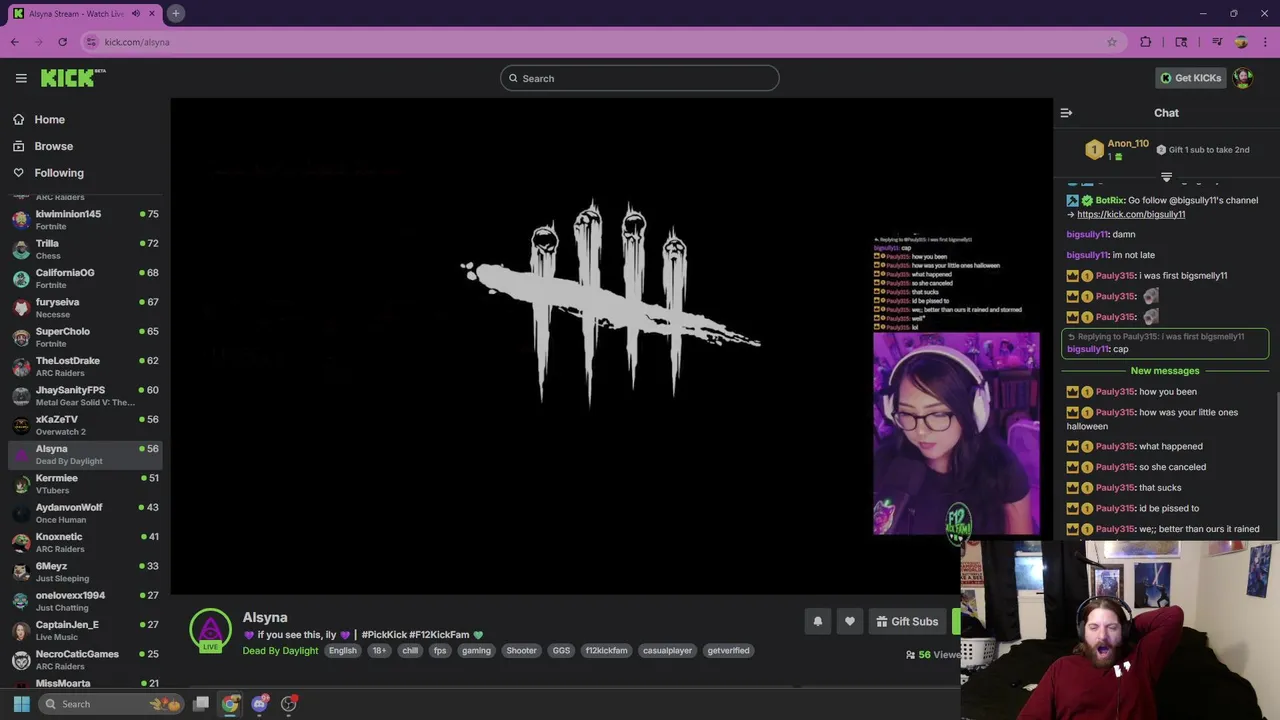
Task: Open Knoxnetic channel in sidebar
Action: coord(85,542)
